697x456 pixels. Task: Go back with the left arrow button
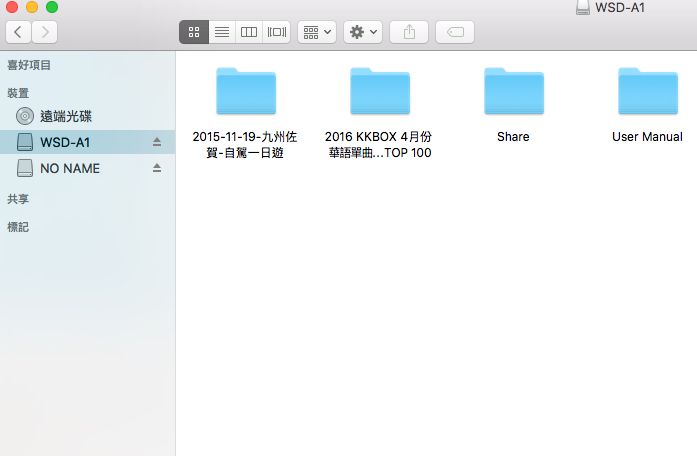point(18,32)
